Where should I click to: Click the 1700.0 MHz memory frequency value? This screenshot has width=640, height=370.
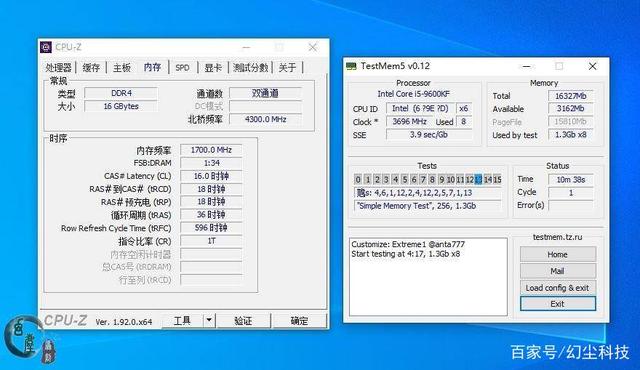[211, 150]
